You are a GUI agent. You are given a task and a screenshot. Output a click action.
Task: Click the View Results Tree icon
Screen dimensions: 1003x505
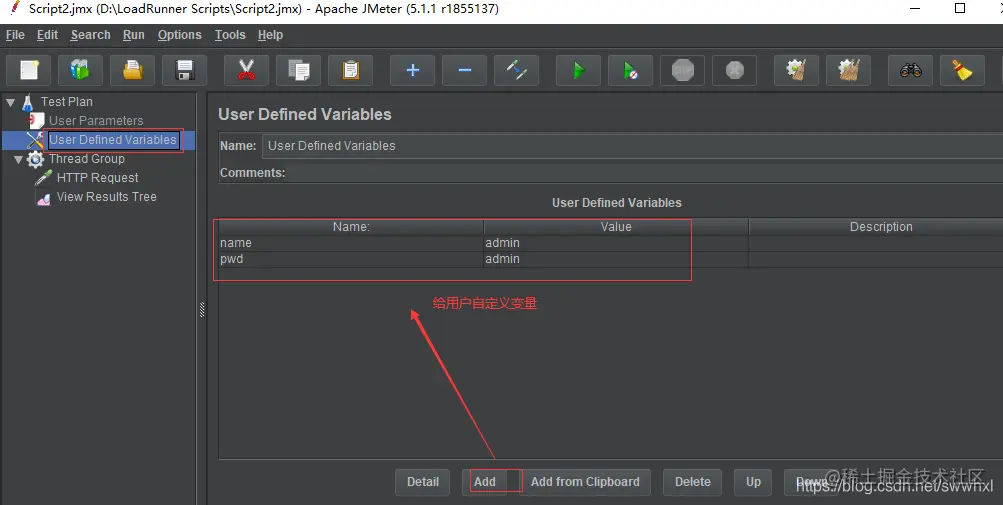[43, 198]
